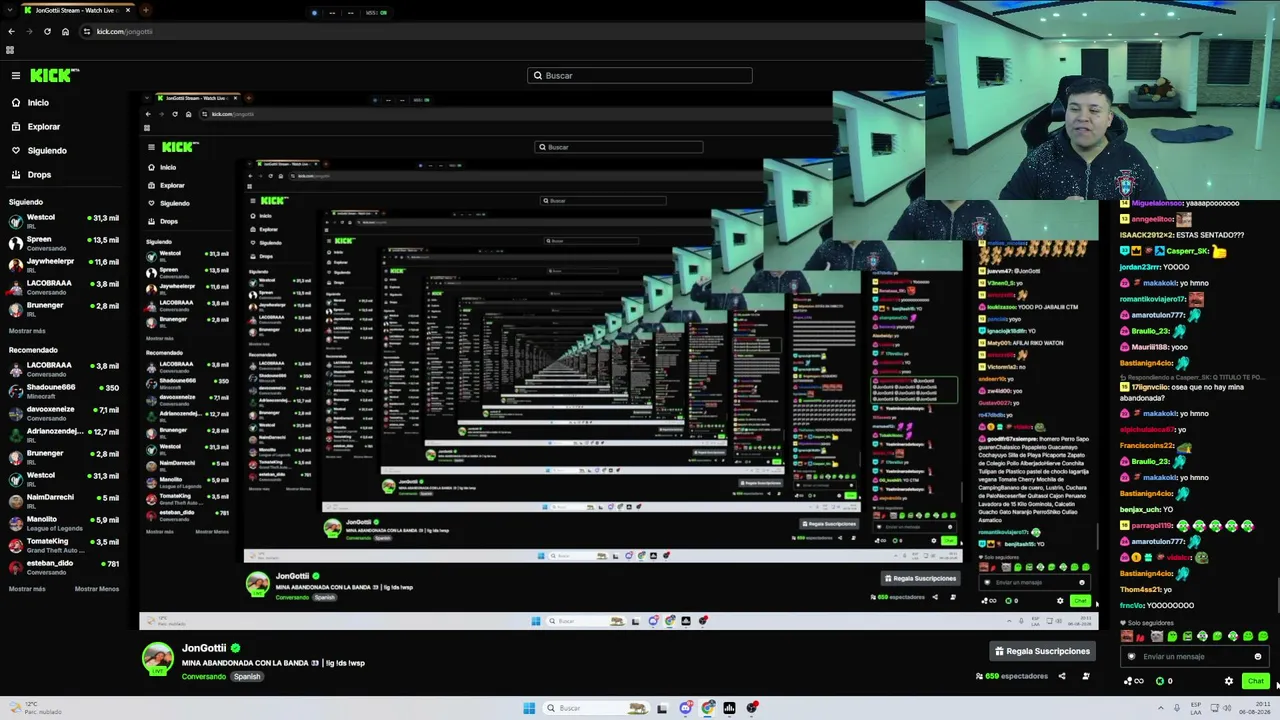Open Jaywheelerpr channel in followed list
Viewport: 1280px width, 720px height.
[x=64, y=265]
